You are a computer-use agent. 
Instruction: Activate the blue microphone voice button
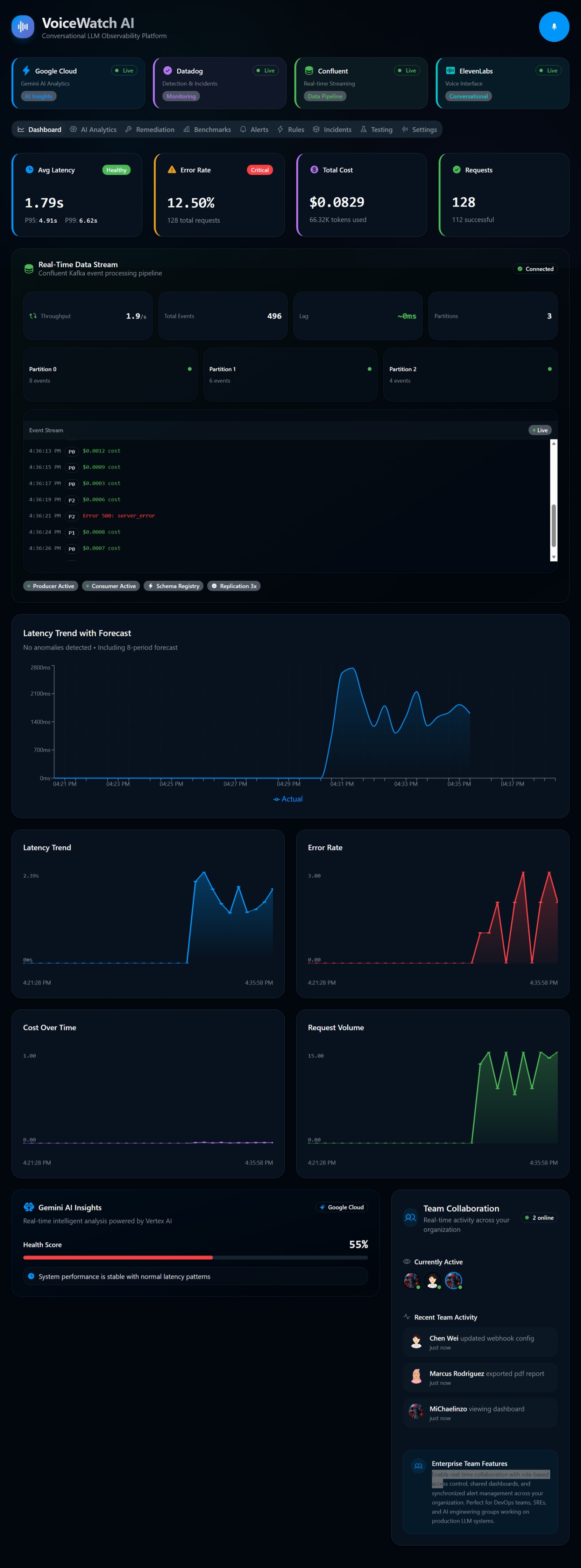554,27
